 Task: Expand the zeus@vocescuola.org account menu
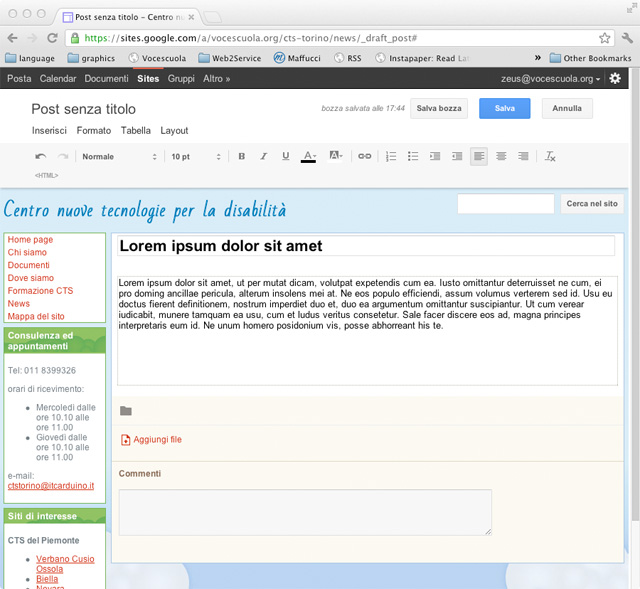551,78
